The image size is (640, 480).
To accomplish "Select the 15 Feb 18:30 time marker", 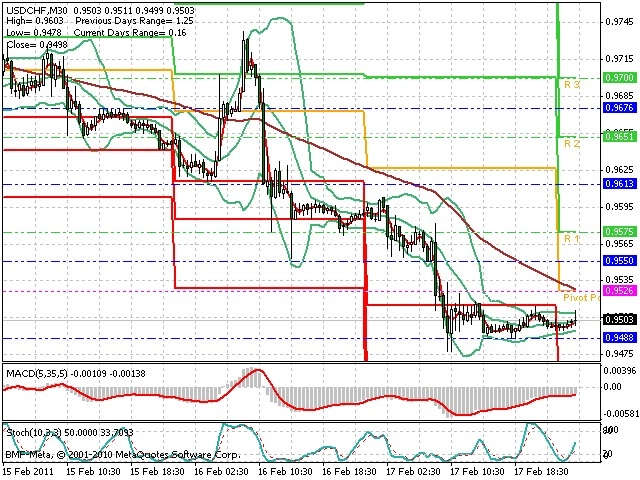I will [158, 472].
